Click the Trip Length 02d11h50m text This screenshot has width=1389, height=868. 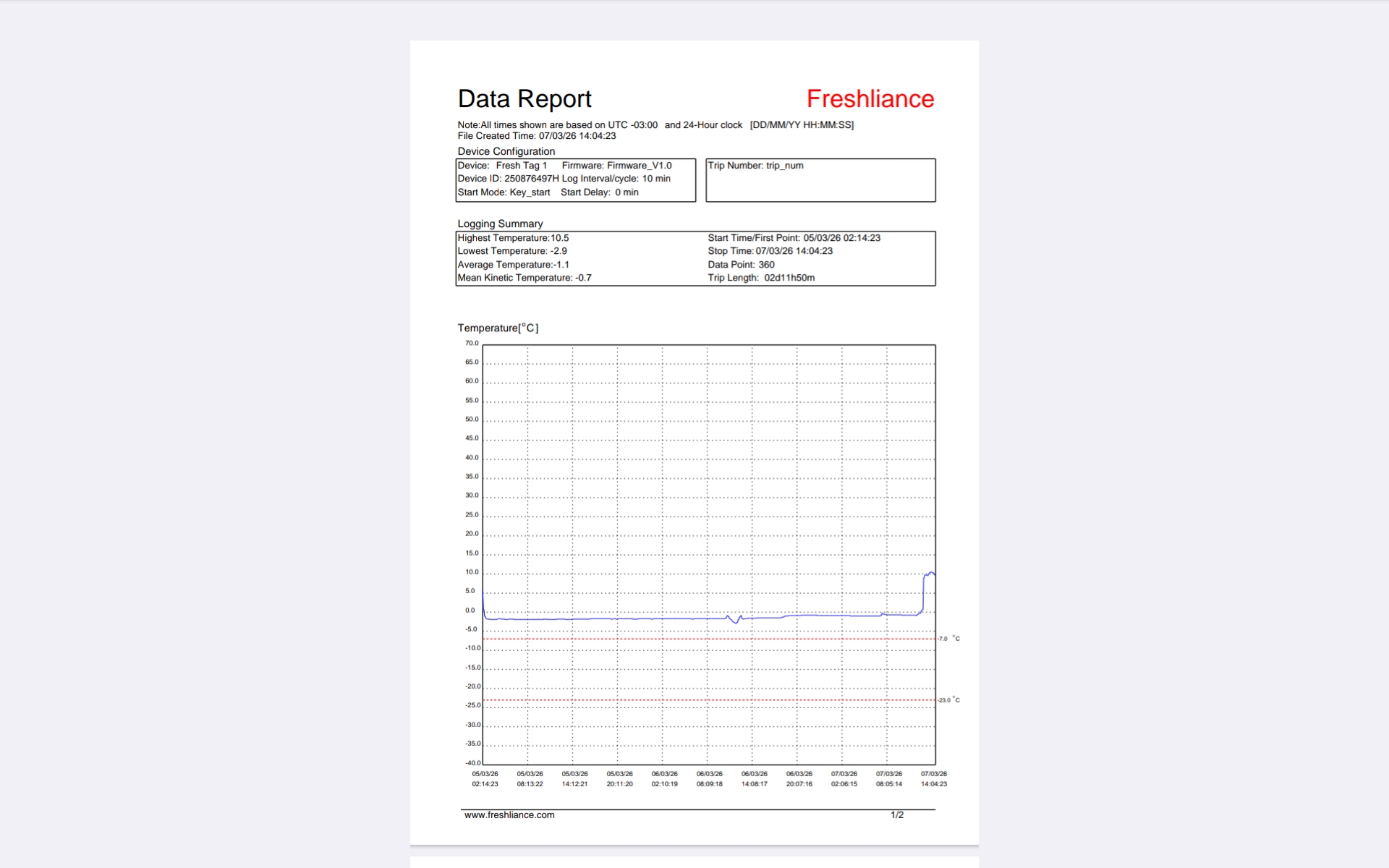[x=761, y=278]
